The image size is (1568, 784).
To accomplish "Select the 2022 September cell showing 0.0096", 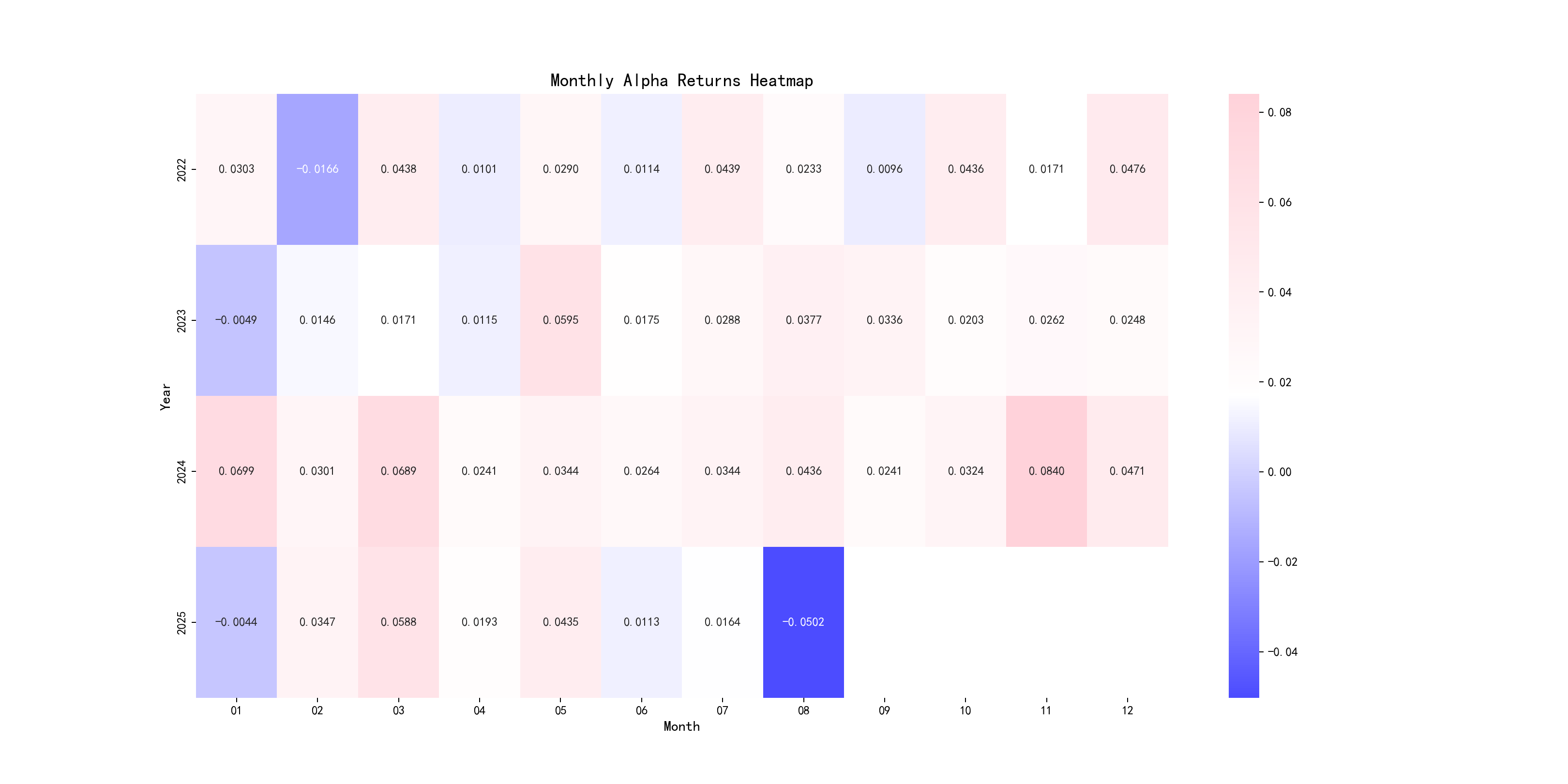I will point(884,169).
